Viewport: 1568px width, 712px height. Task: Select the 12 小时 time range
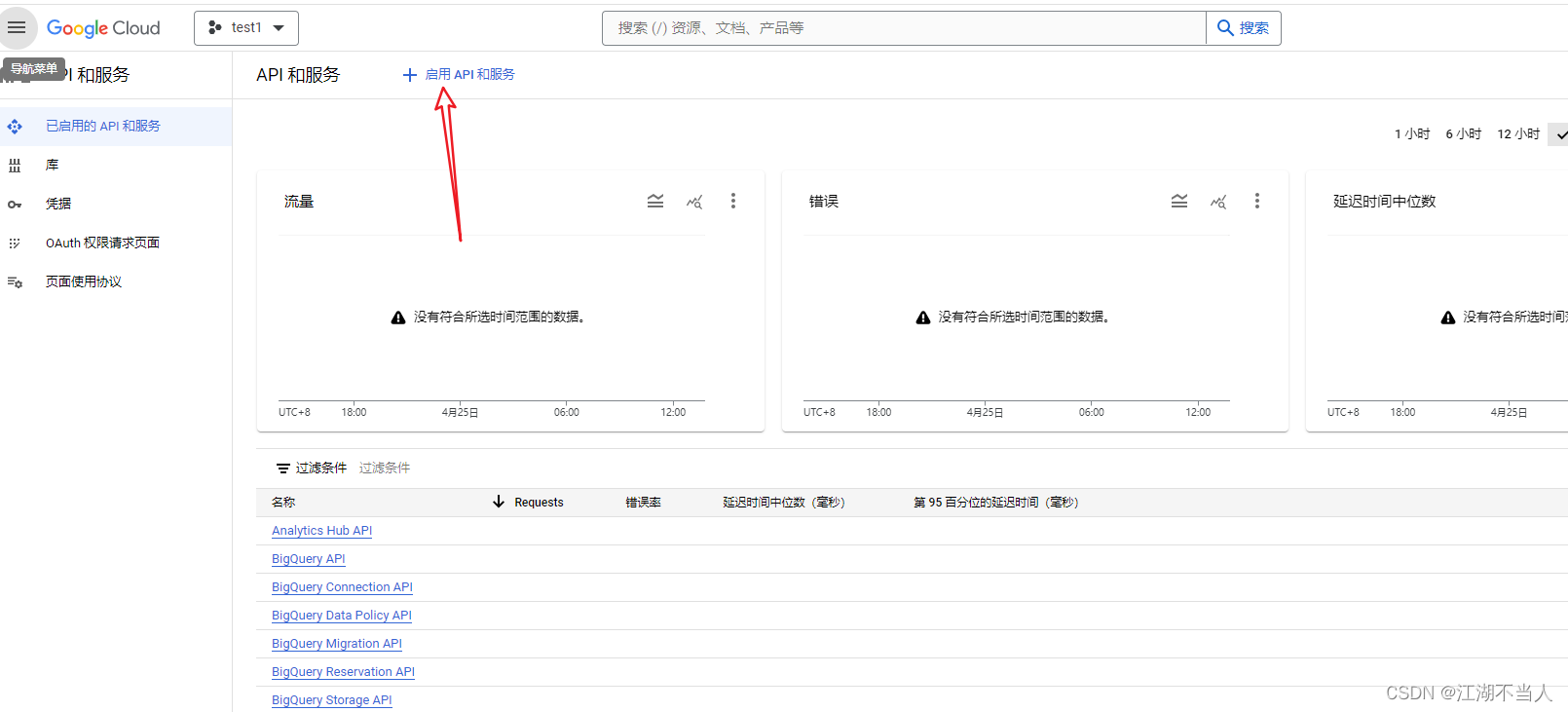(x=1518, y=134)
